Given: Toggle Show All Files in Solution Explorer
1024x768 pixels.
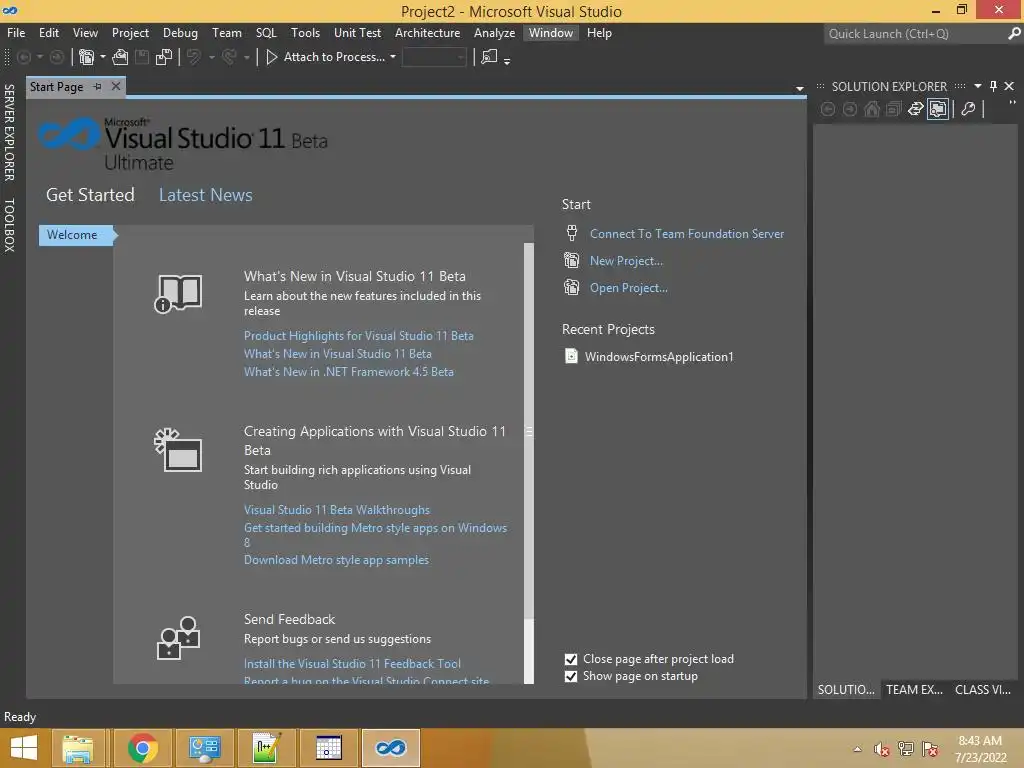Looking at the screenshot, I should click(x=938, y=109).
